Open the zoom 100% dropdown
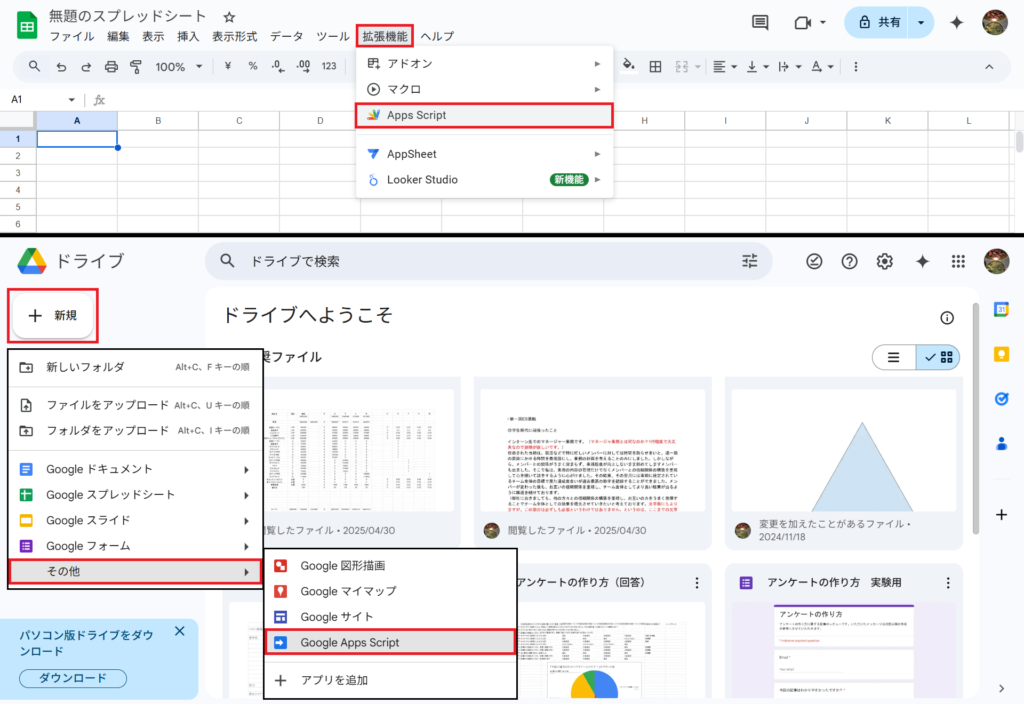Screen dimensions: 1024x704 click(x=178, y=67)
